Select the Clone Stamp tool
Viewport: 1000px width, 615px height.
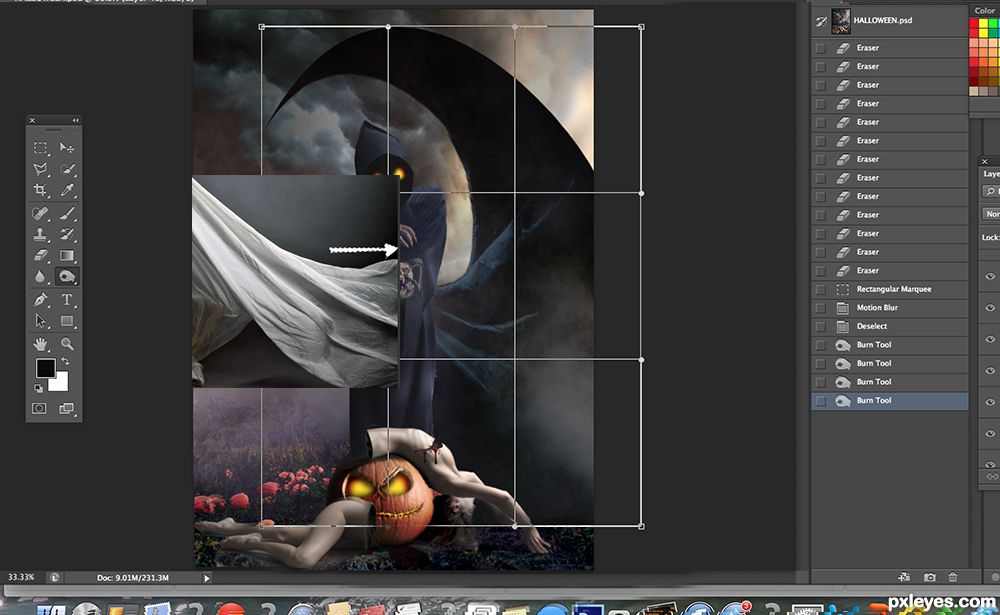40,234
